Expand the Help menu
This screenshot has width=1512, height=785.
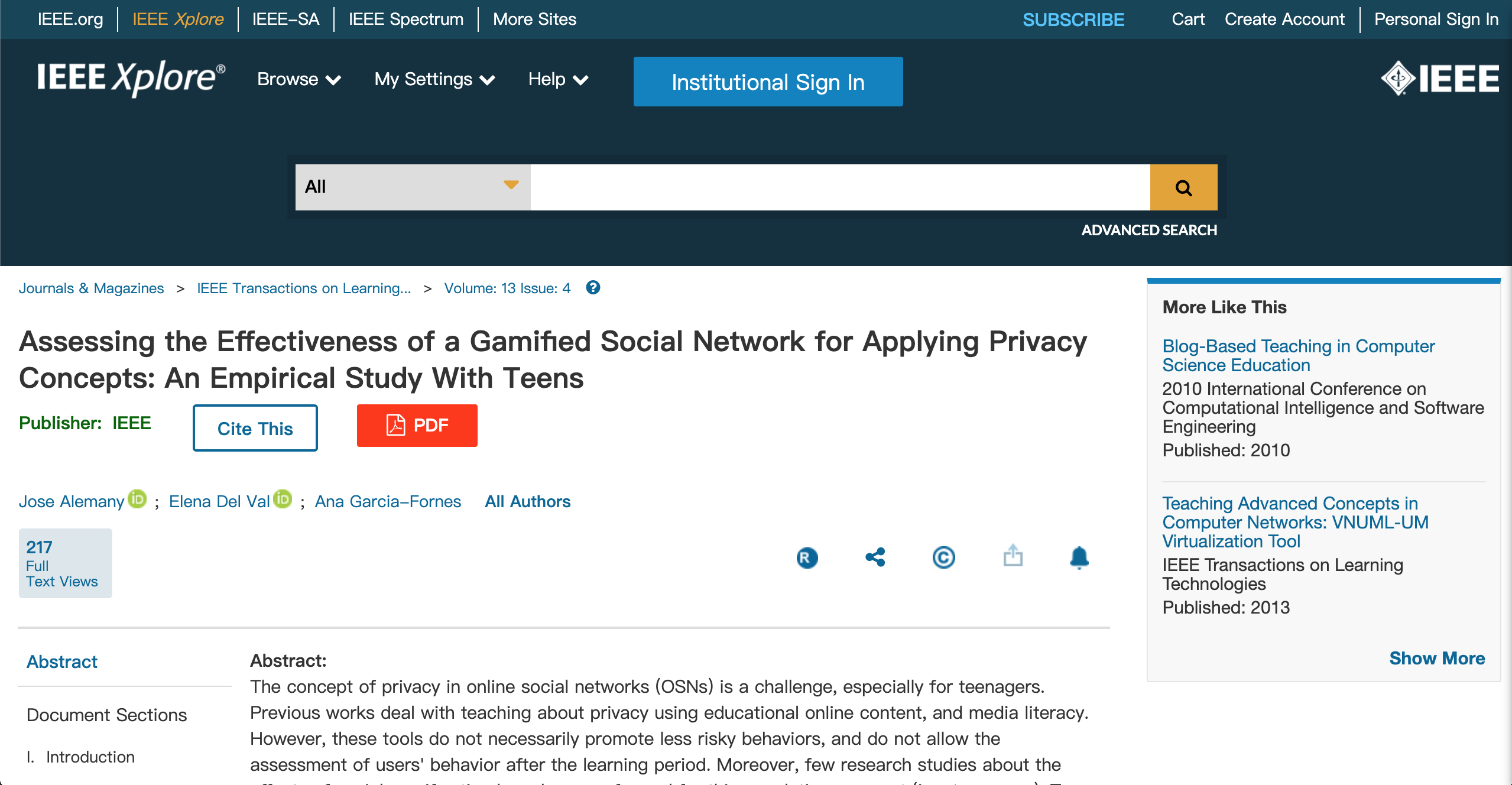tap(558, 79)
